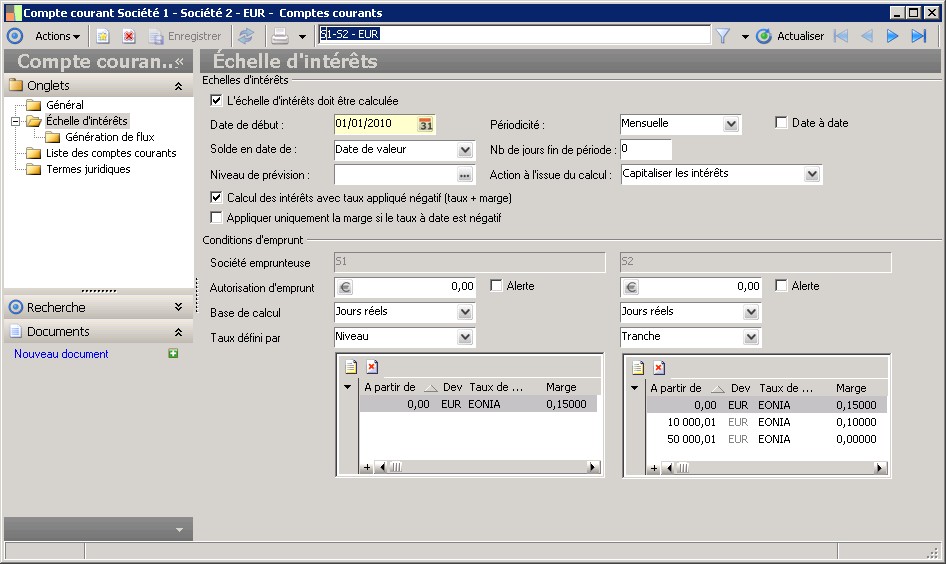946x564 pixels.
Task: Go to the next record arrow
Action: pyautogui.click(x=893, y=36)
